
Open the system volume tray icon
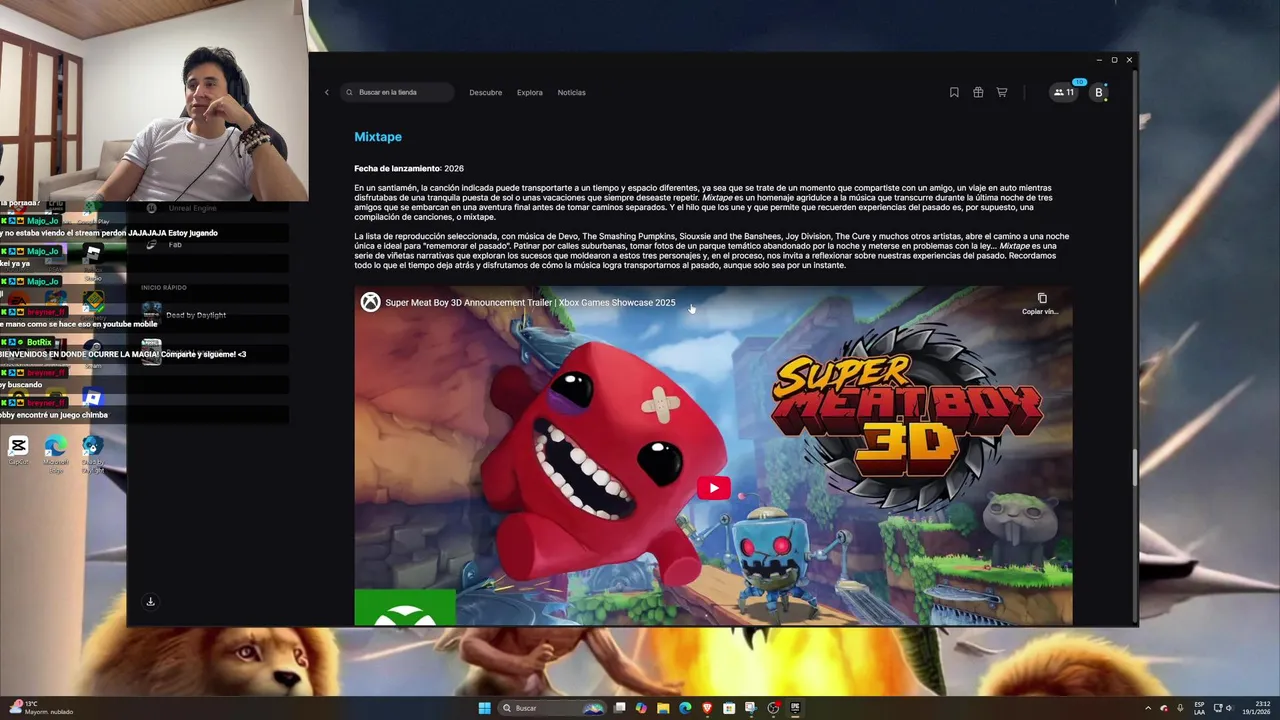[1229, 708]
